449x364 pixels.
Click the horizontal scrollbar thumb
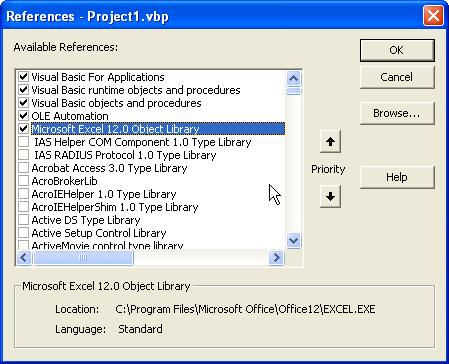pos(83,257)
